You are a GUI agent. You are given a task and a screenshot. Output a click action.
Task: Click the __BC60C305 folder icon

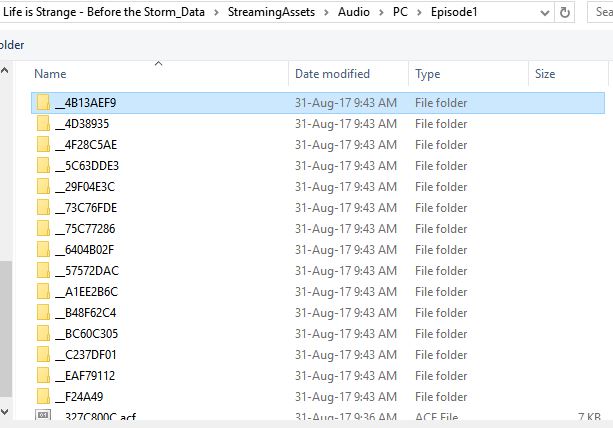[42, 334]
